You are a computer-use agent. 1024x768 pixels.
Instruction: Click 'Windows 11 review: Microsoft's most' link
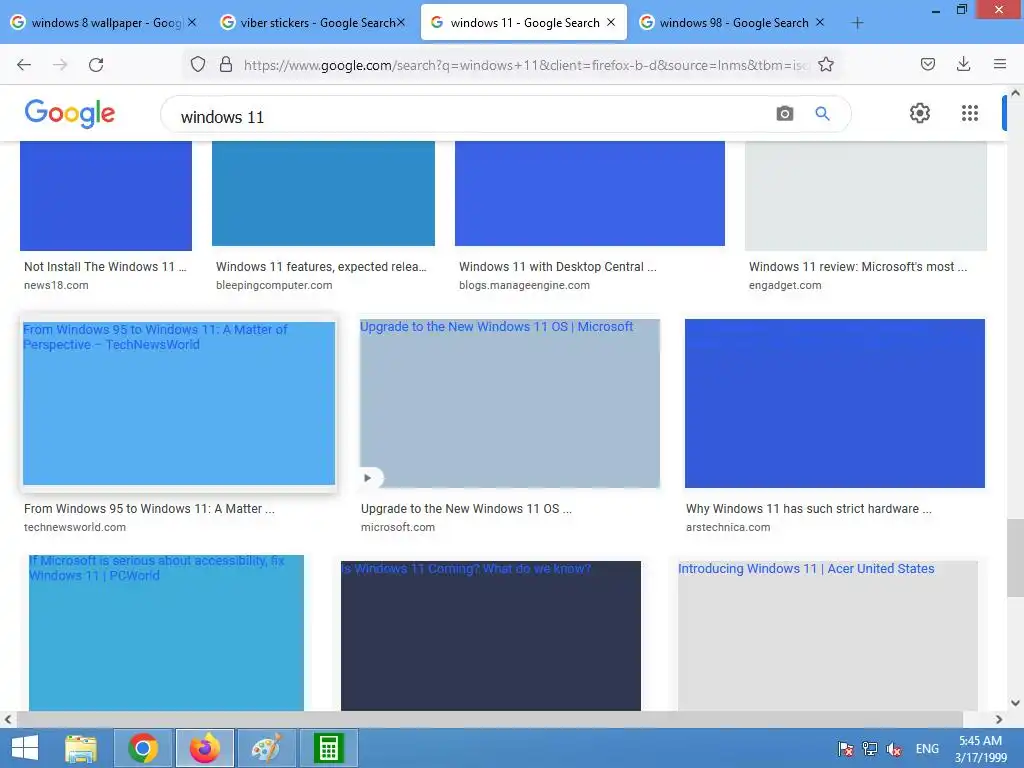(x=858, y=266)
